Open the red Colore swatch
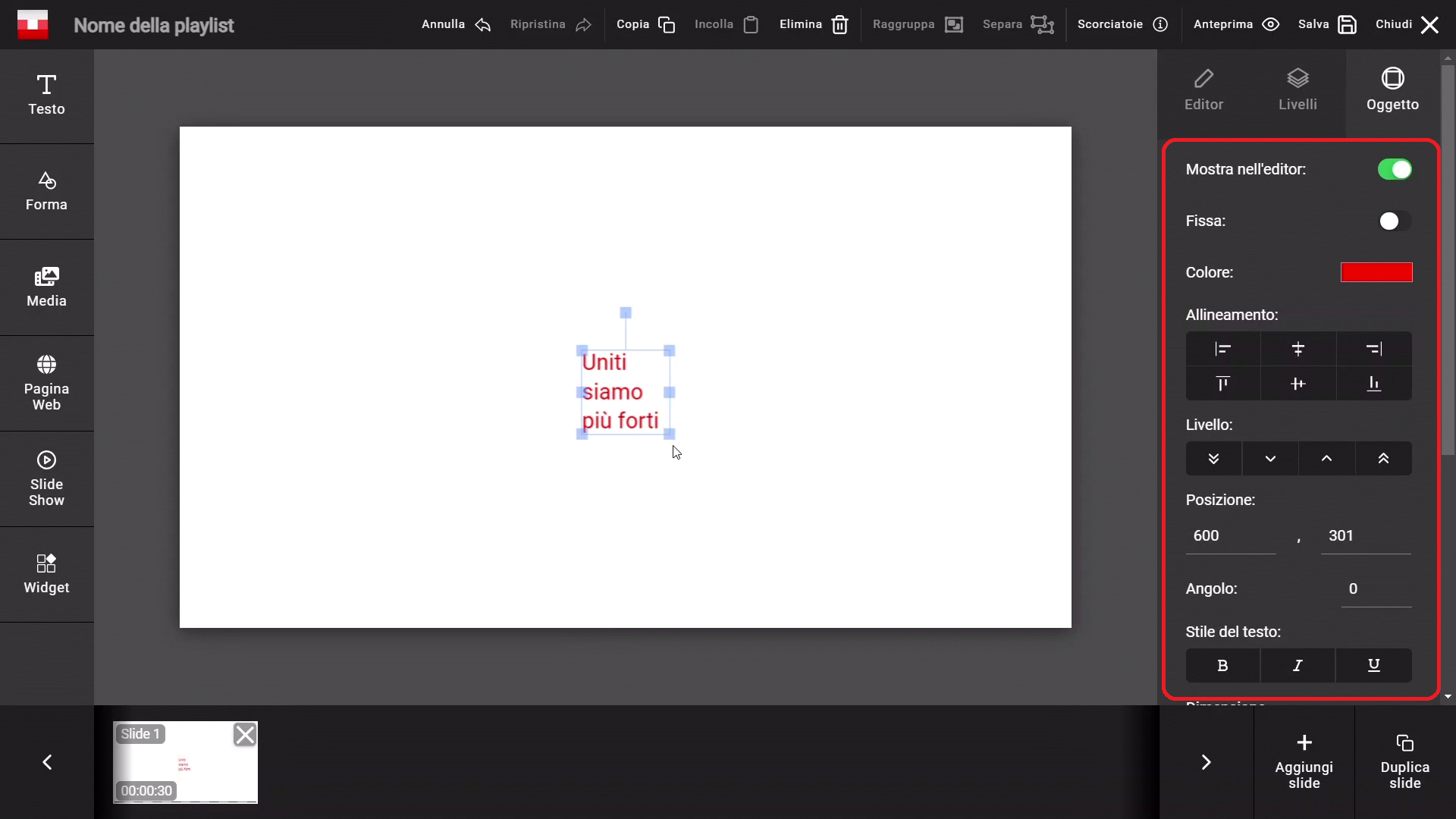Viewport: 1456px width, 819px height. pyautogui.click(x=1376, y=272)
